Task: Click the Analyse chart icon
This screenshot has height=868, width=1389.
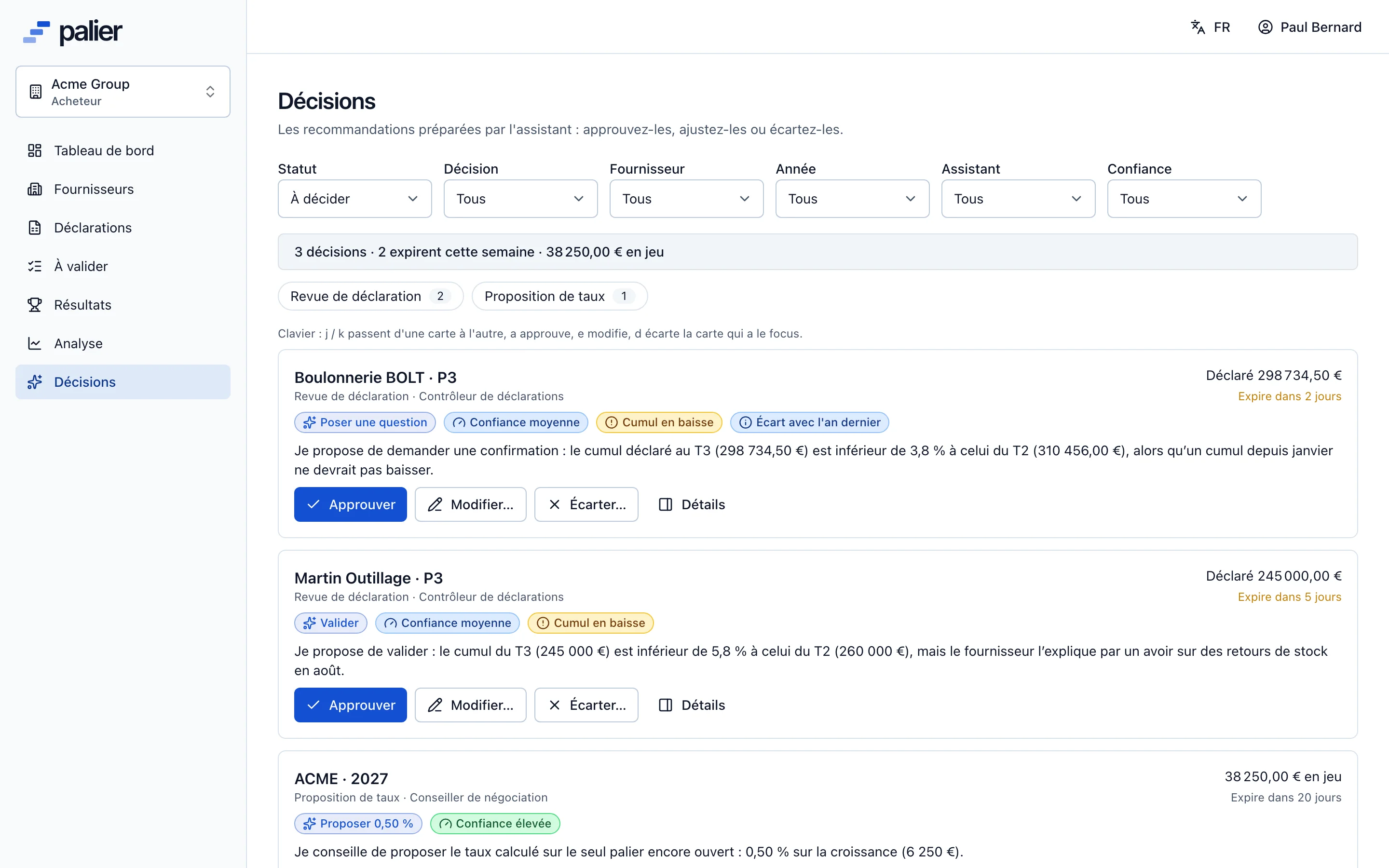Action: coord(34,343)
